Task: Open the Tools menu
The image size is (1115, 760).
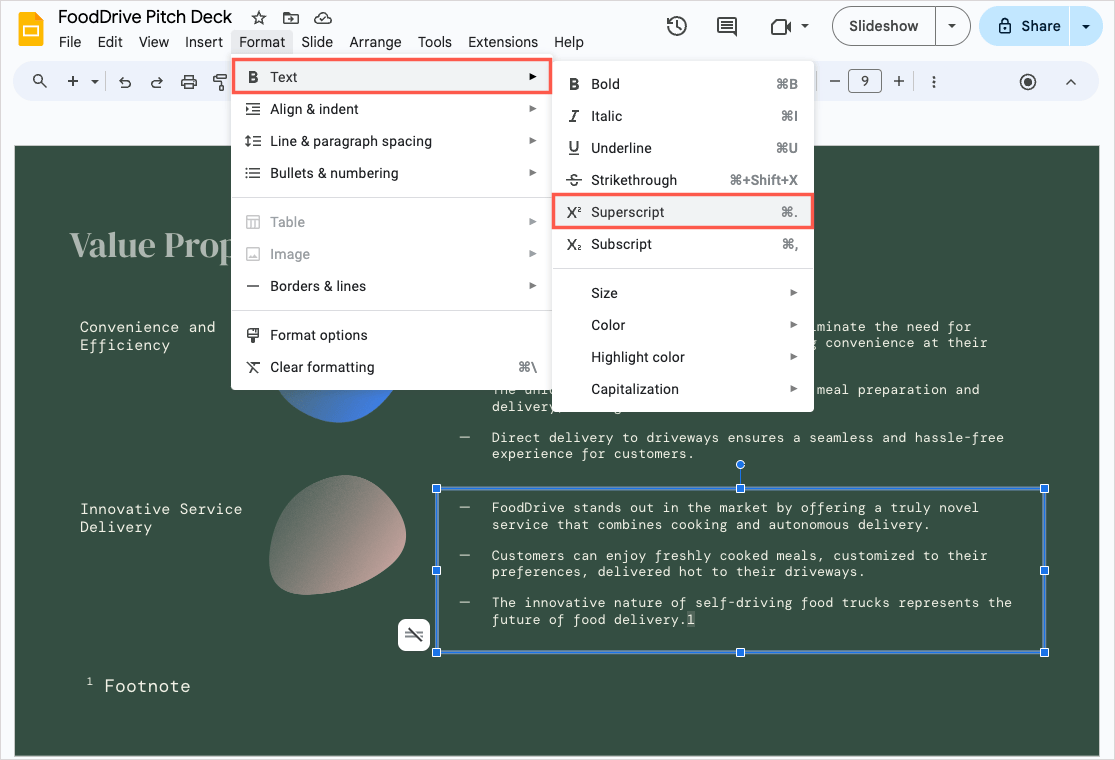Action: pyautogui.click(x=434, y=42)
